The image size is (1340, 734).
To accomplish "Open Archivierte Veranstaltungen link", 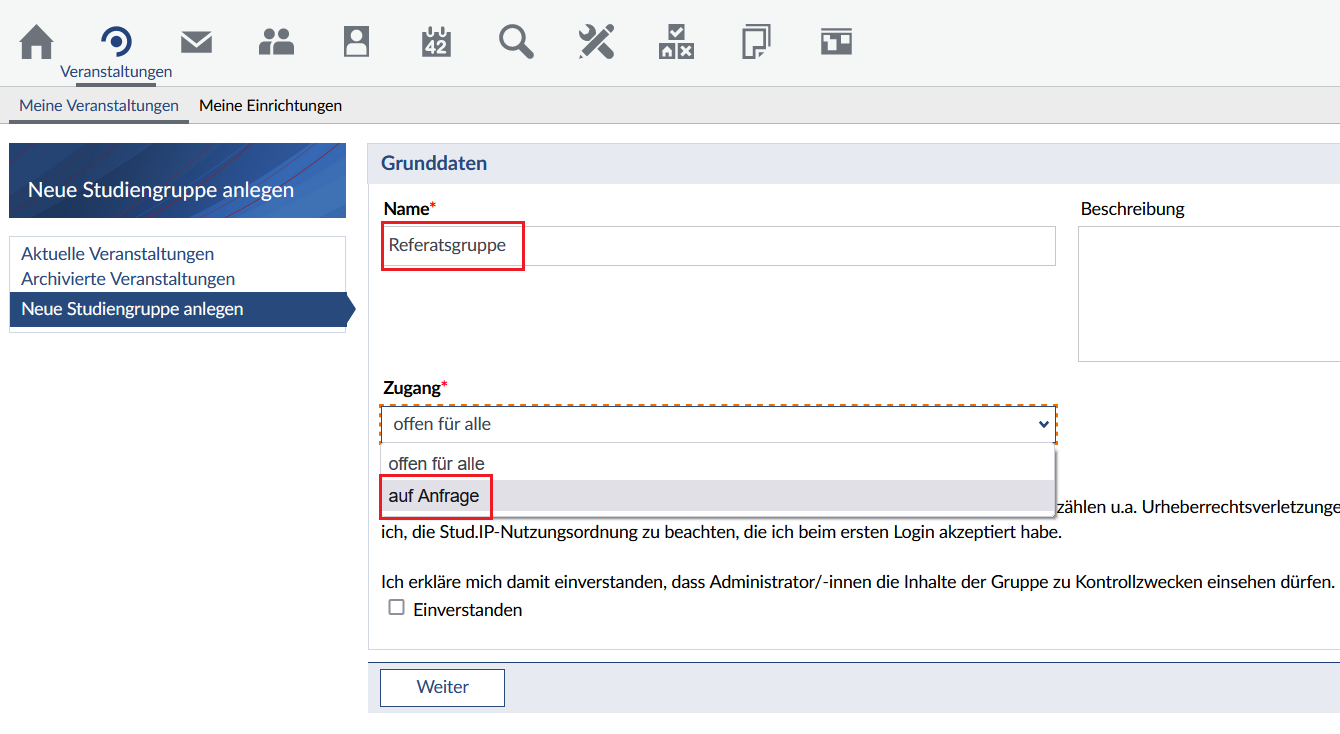I will coord(128,279).
